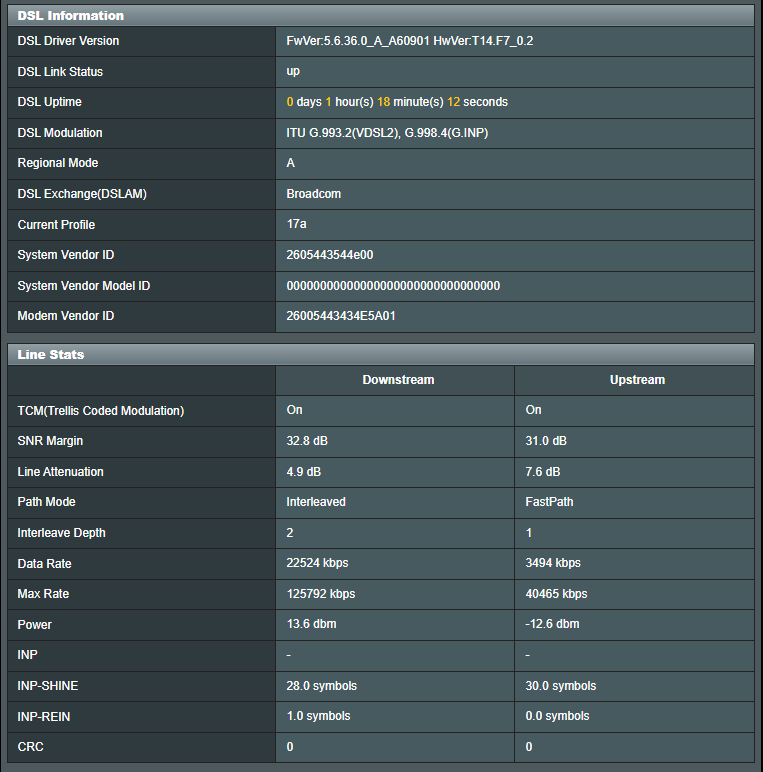Select the Downstream column header

point(398,380)
